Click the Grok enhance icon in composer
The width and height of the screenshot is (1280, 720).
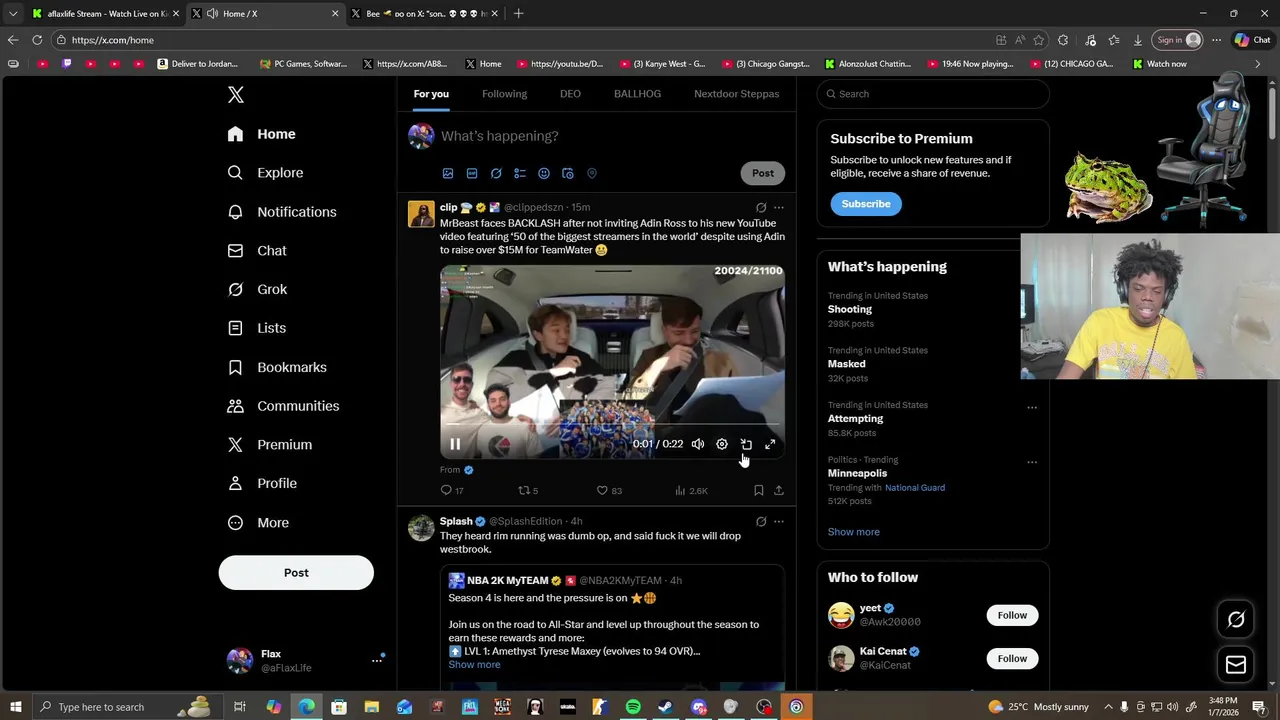(x=496, y=173)
